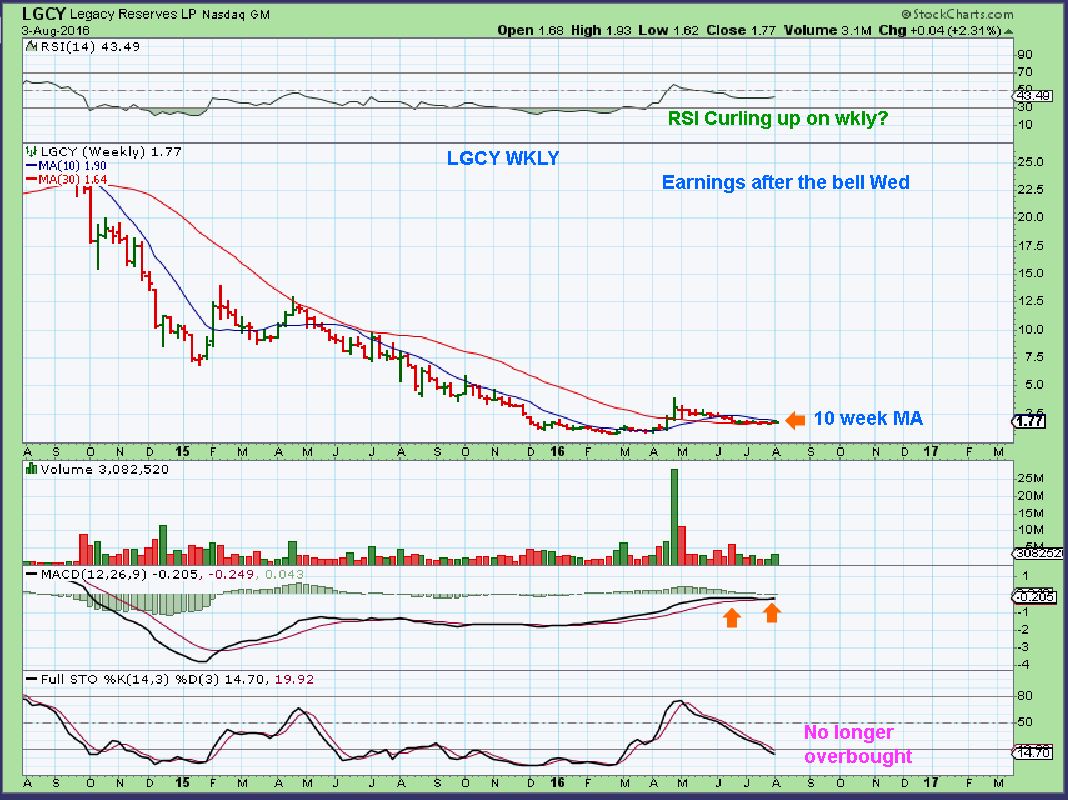Screen dimensions: 1068x800
Task: Click the Nasdaq GM exchange label
Action: (x=236, y=14)
